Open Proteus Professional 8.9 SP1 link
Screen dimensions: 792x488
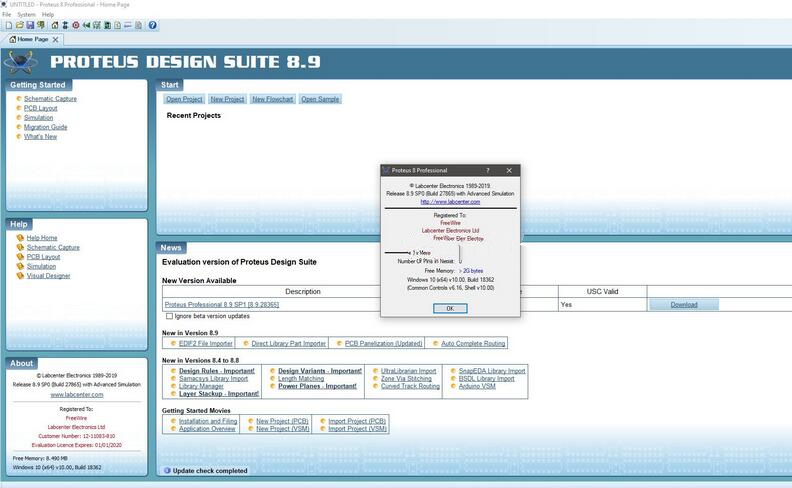[x=222, y=305]
